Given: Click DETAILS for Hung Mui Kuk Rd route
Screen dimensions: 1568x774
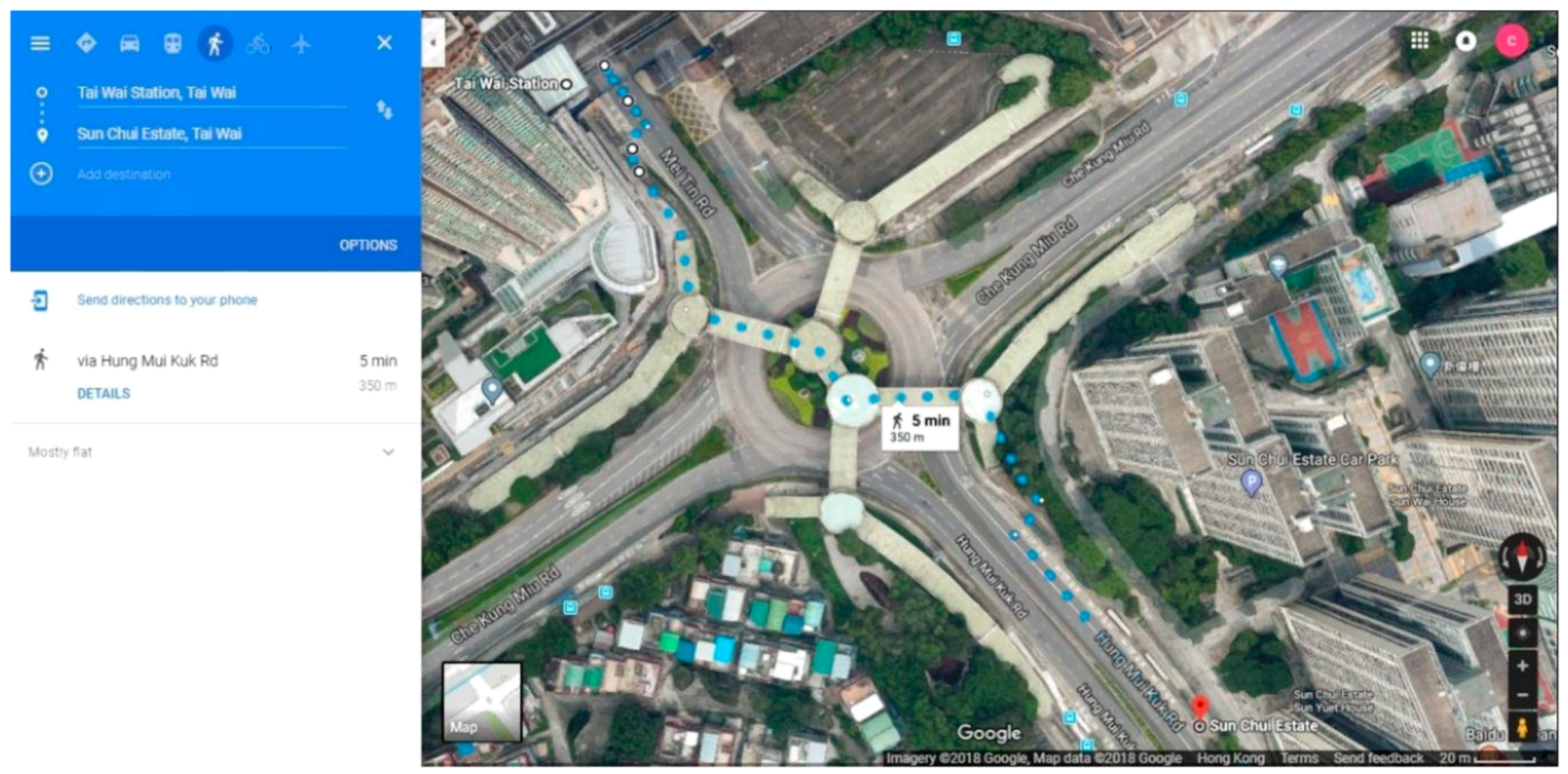Looking at the screenshot, I should click(x=104, y=394).
